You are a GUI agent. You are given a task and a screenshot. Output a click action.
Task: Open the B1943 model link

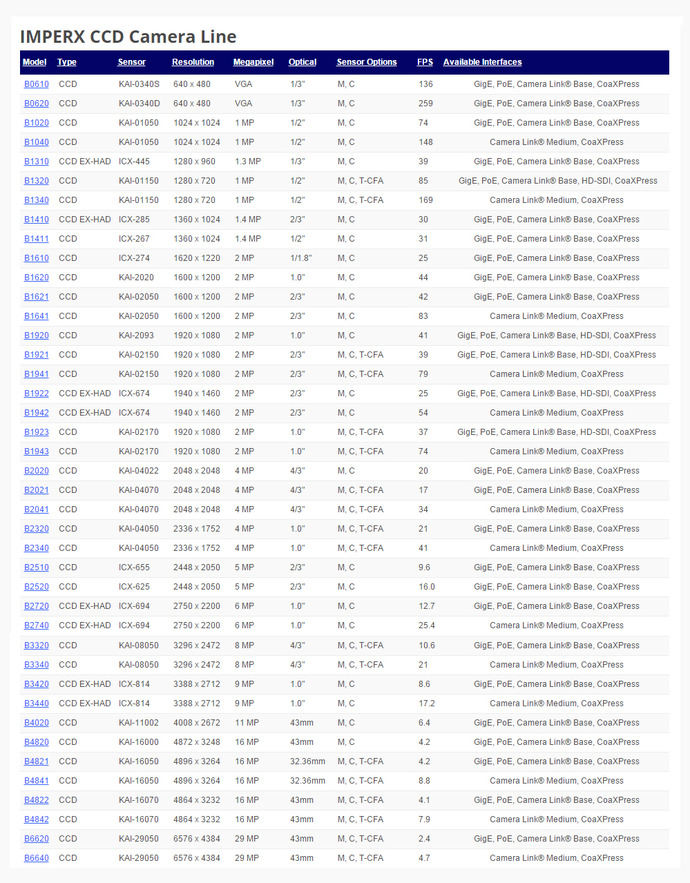37,452
